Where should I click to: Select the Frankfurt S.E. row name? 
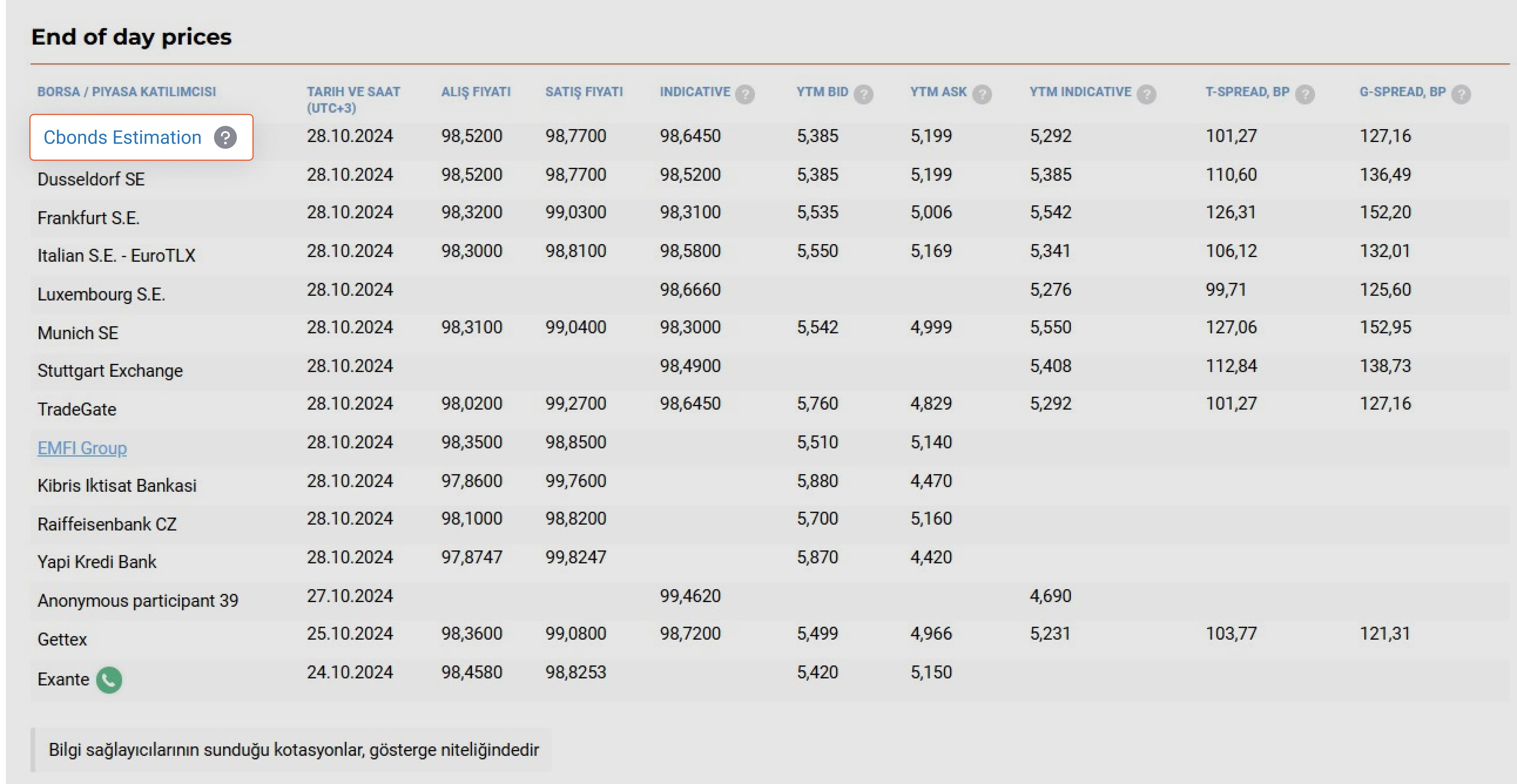point(88,218)
